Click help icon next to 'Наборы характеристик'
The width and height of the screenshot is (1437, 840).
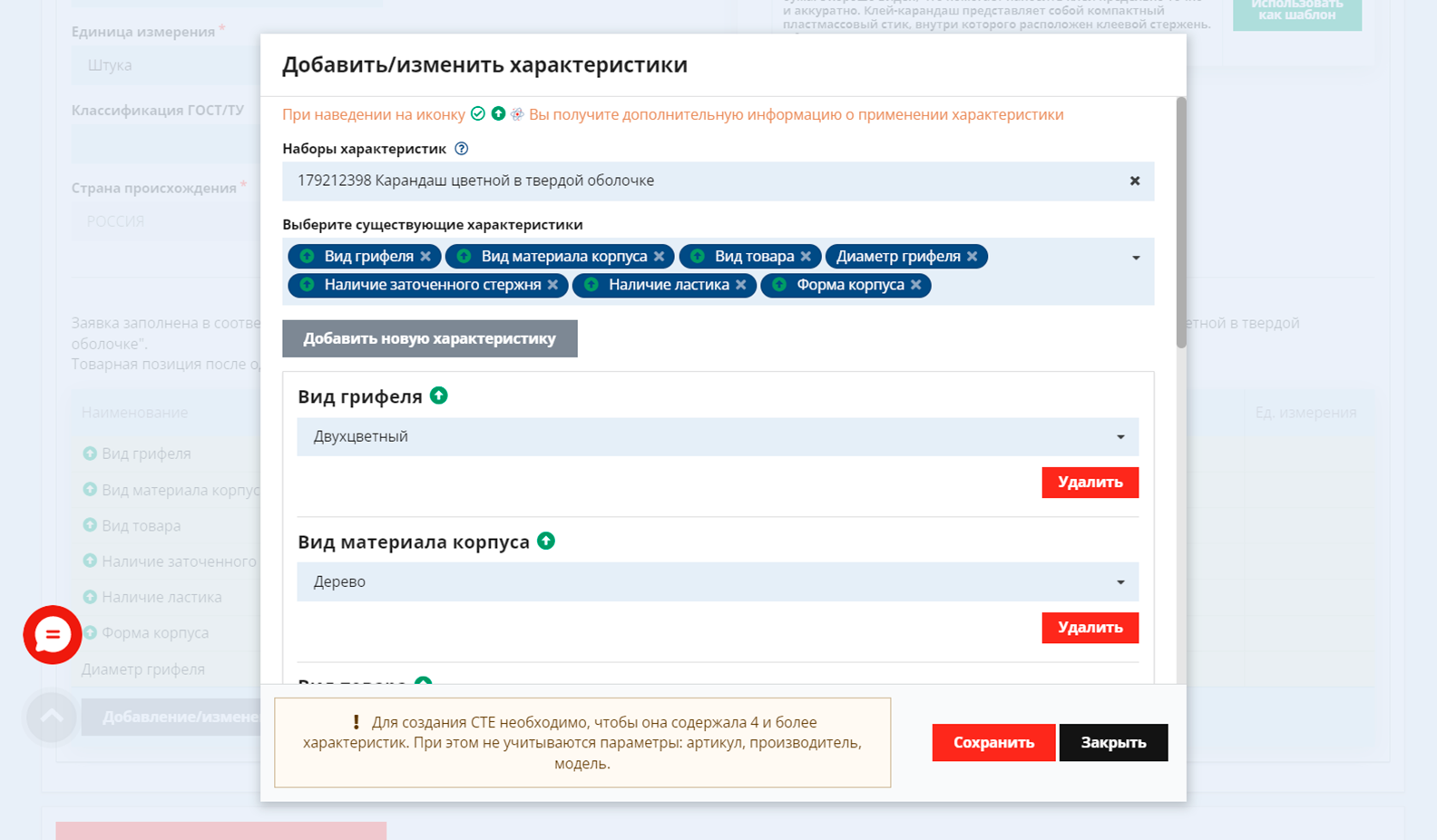pyautogui.click(x=461, y=149)
